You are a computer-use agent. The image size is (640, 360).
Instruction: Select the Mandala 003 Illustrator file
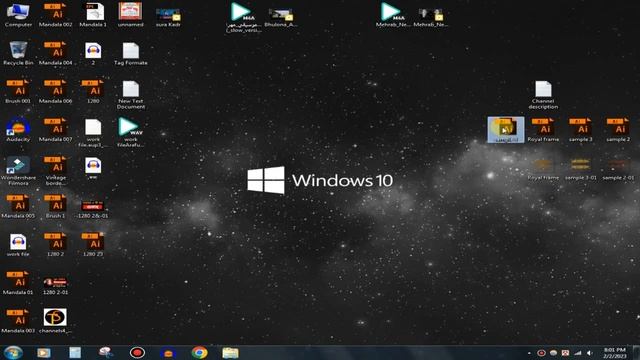pyautogui.click(x=18, y=321)
